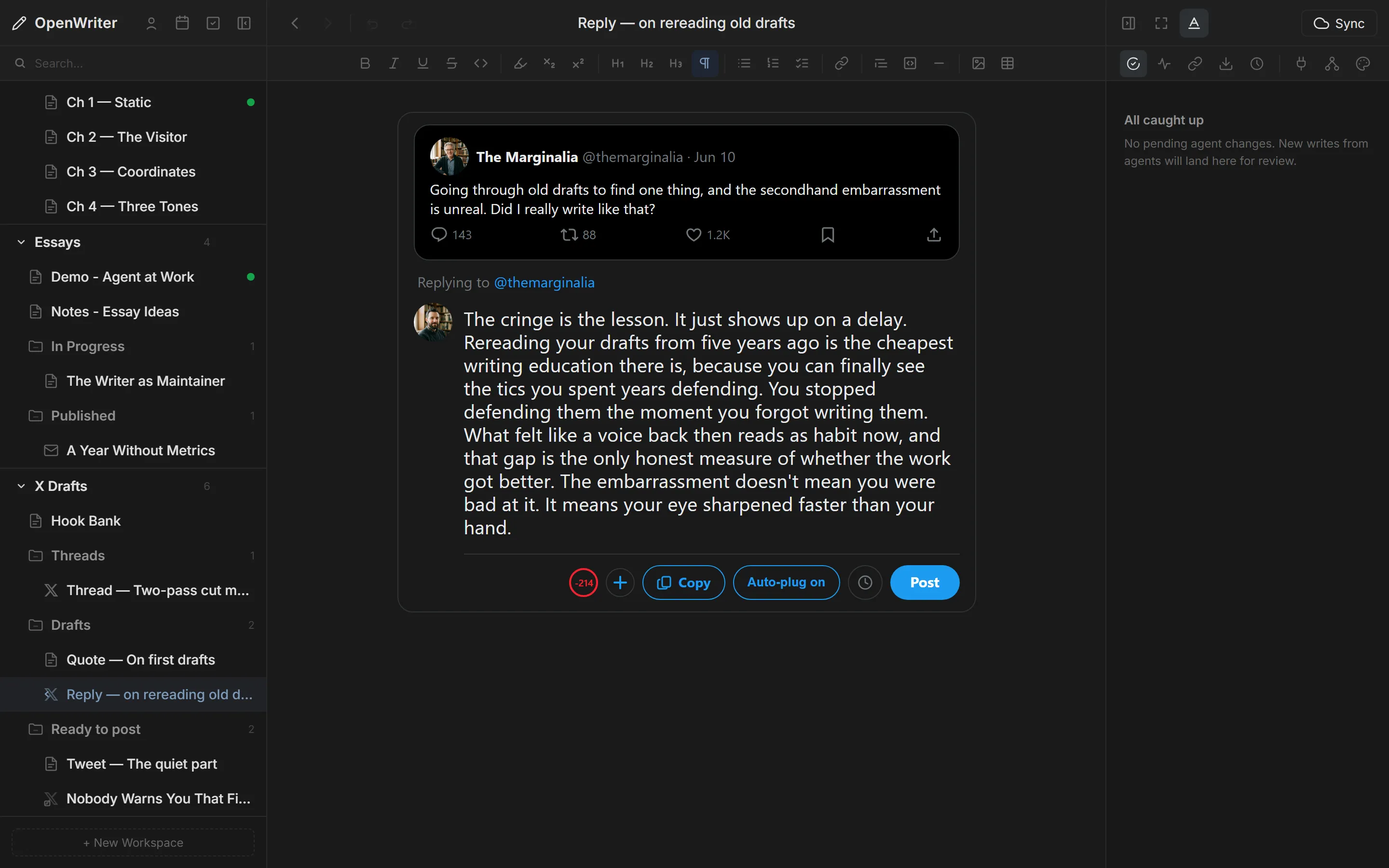Screen dimensions: 1389x868
Task: Toggle paragraph style button
Action: [705, 63]
